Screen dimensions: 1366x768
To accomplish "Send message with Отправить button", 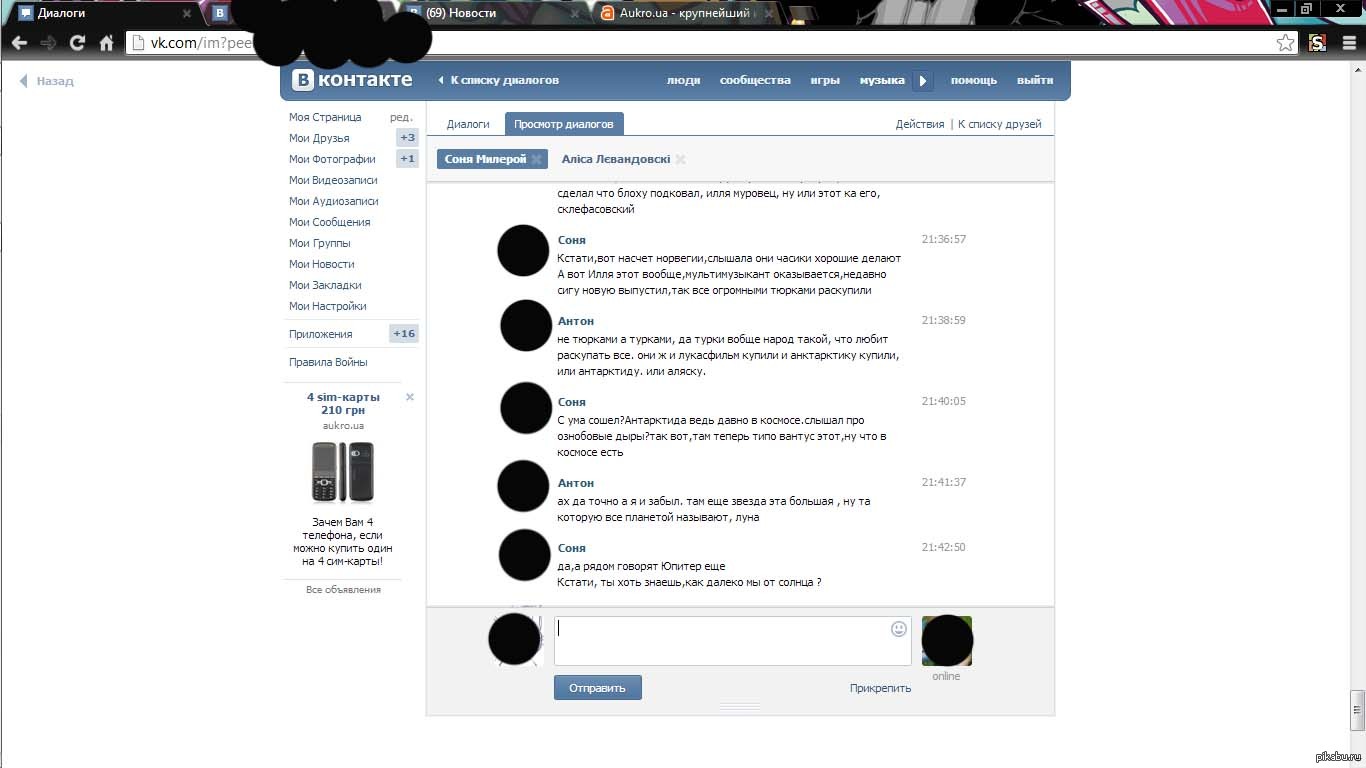I will [x=598, y=688].
